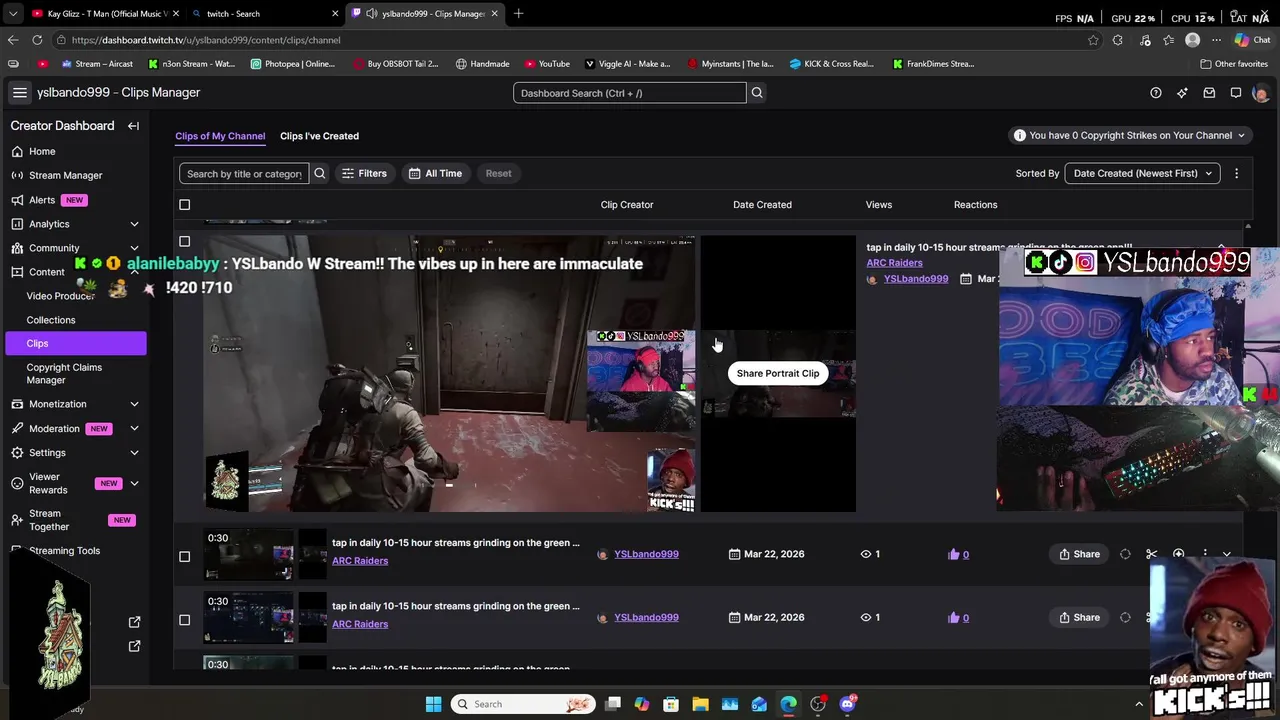Open Alerts in the sidebar
Viewport: 1280px width, 720px height.
pyautogui.click(x=42, y=200)
